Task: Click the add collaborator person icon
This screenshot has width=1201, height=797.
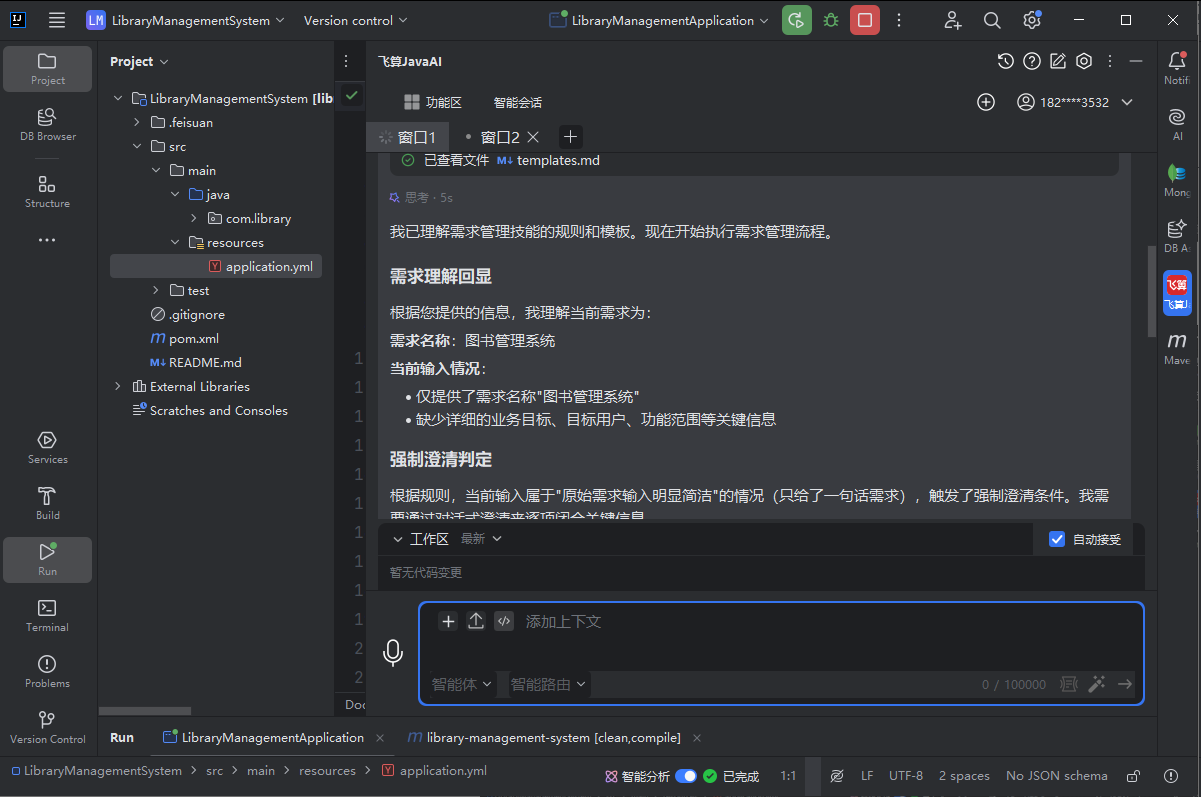Action: coord(952,20)
